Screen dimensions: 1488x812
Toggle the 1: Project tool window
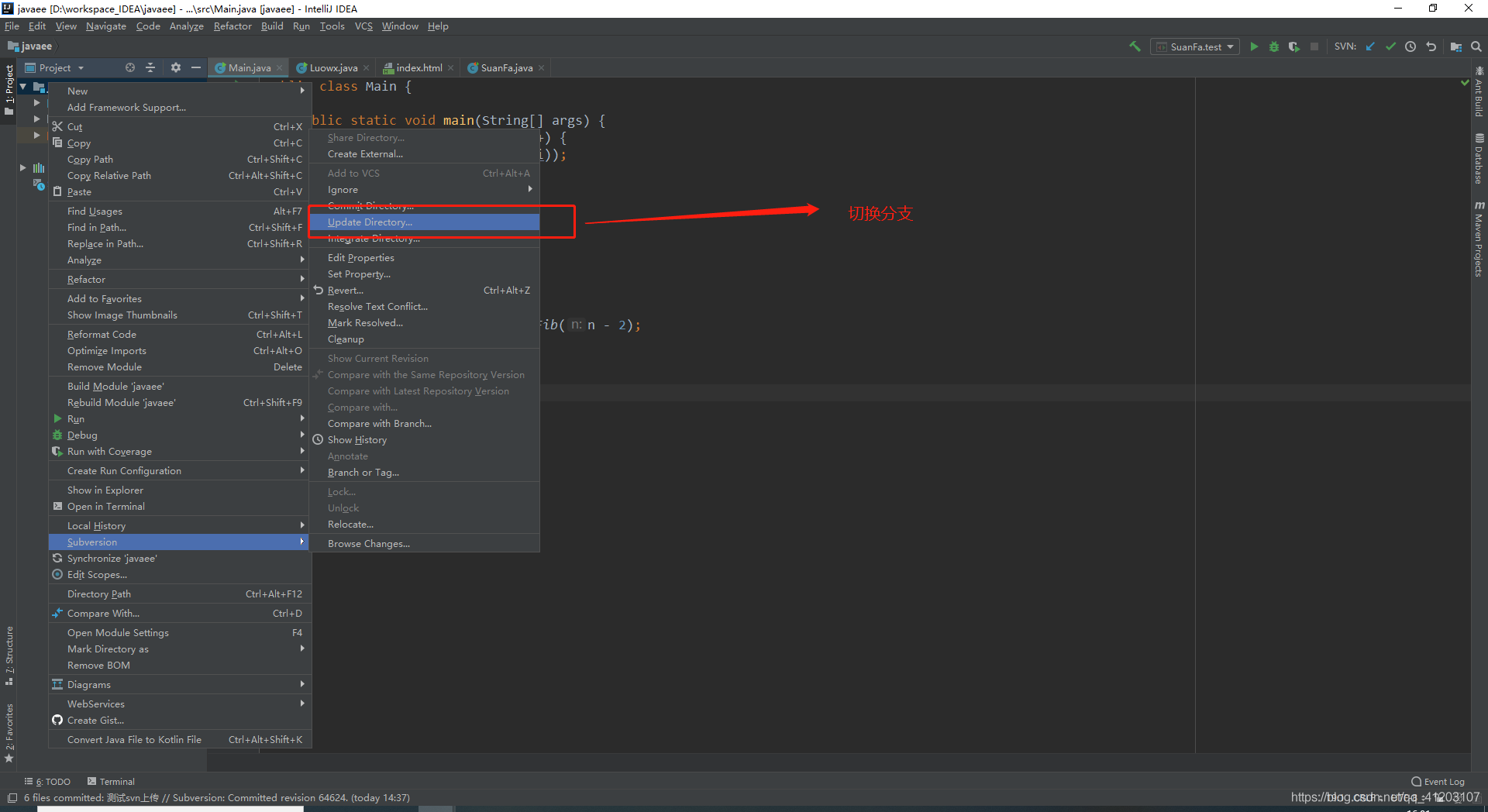click(9, 90)
